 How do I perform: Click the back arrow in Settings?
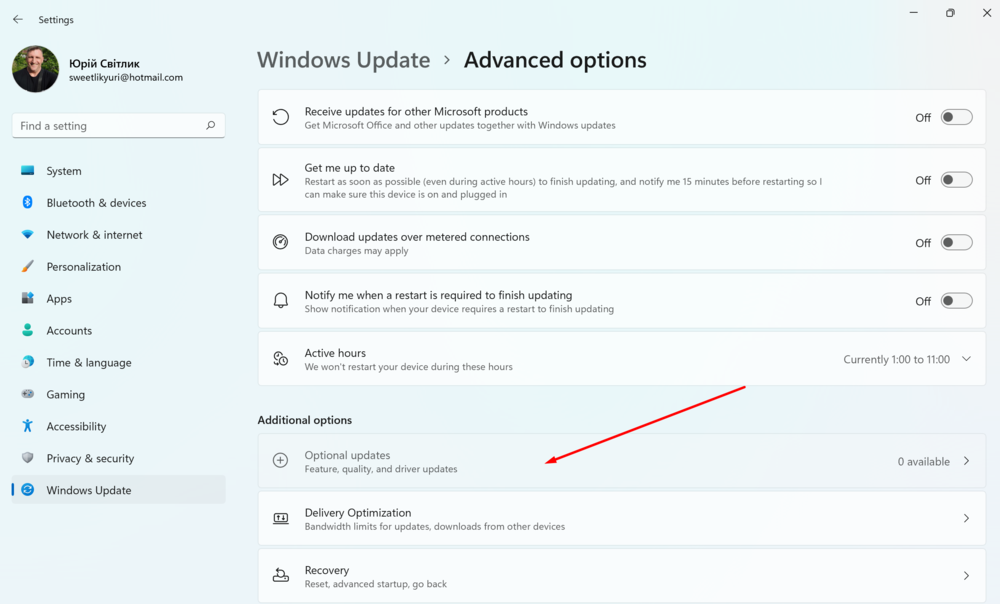pos(18,19)
